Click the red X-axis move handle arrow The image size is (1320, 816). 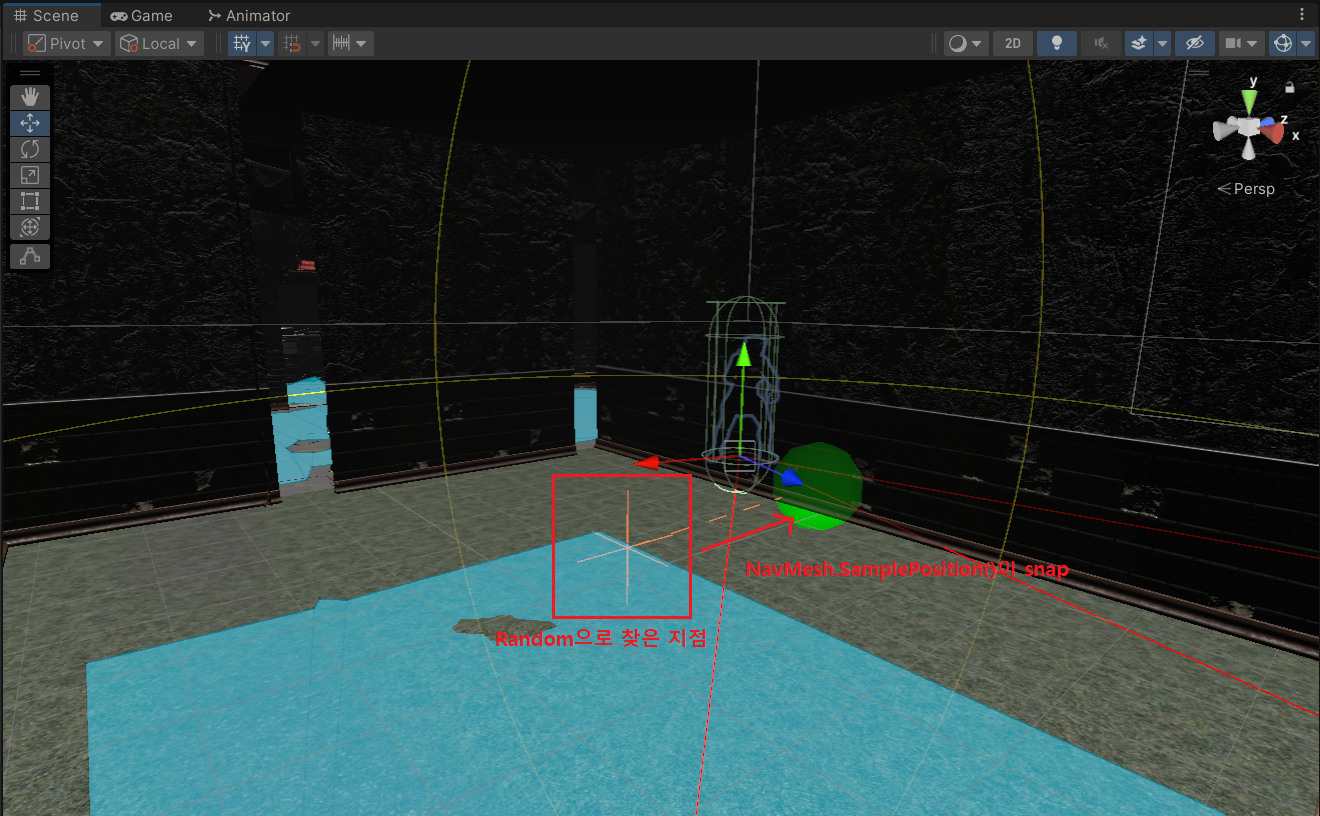[648, 462]
